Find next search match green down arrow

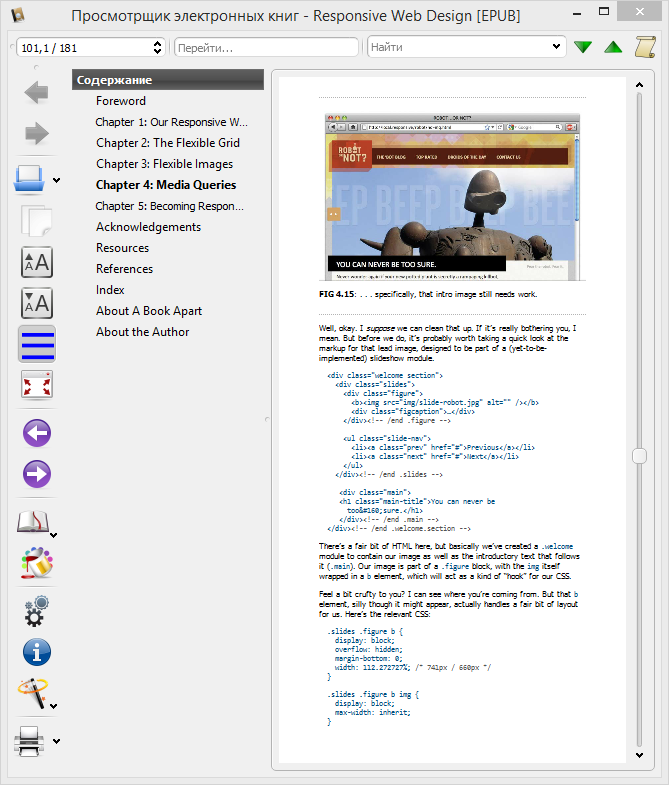(x=583, y=47)
